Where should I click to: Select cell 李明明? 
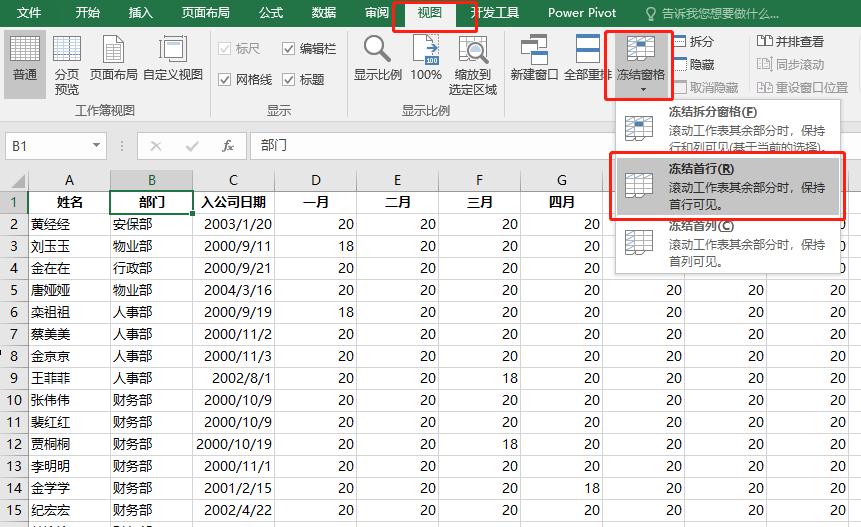[x=69, y=466]
